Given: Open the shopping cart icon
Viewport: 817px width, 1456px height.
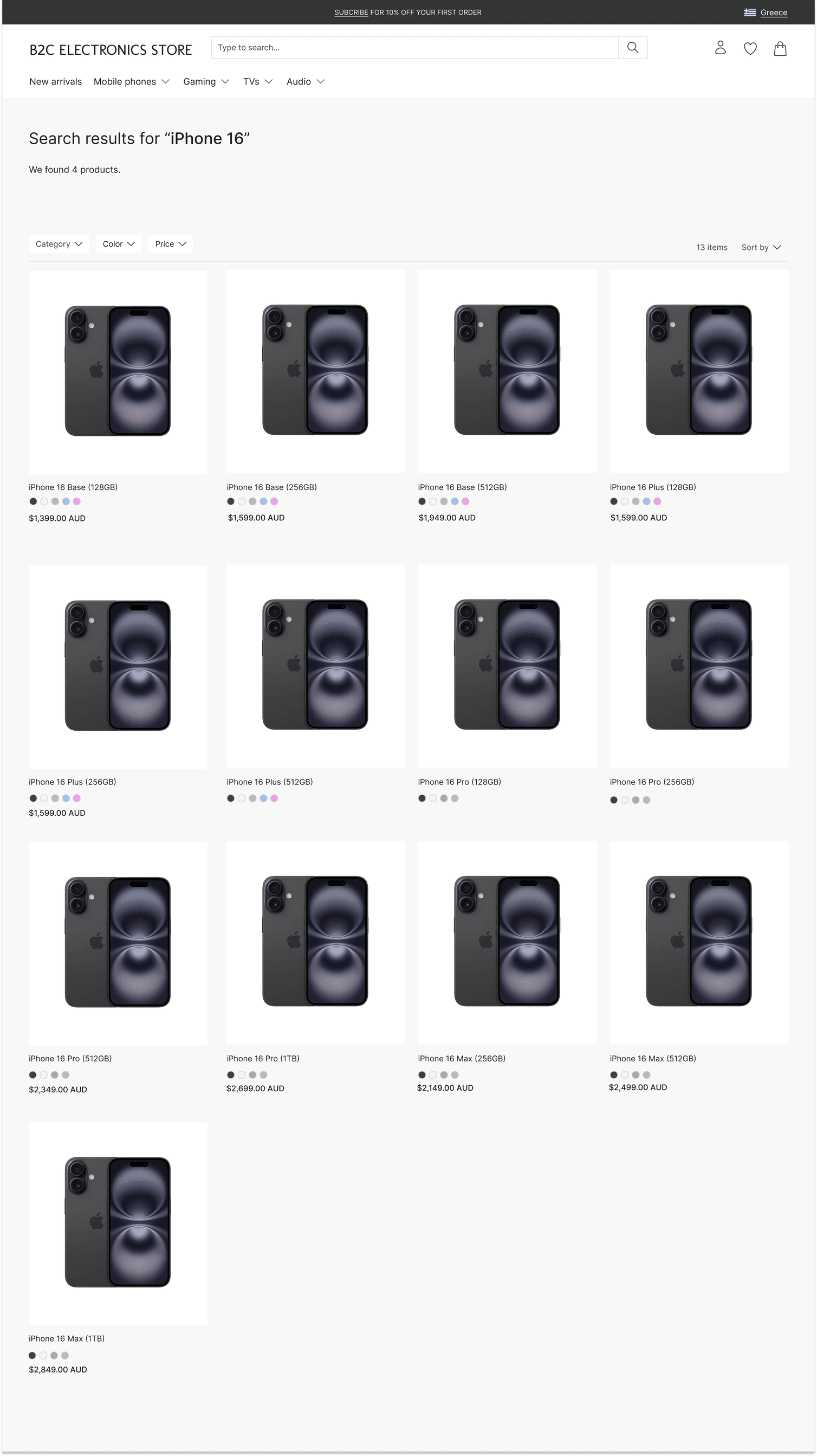Looking at the screenshot, I should (780, 49).
